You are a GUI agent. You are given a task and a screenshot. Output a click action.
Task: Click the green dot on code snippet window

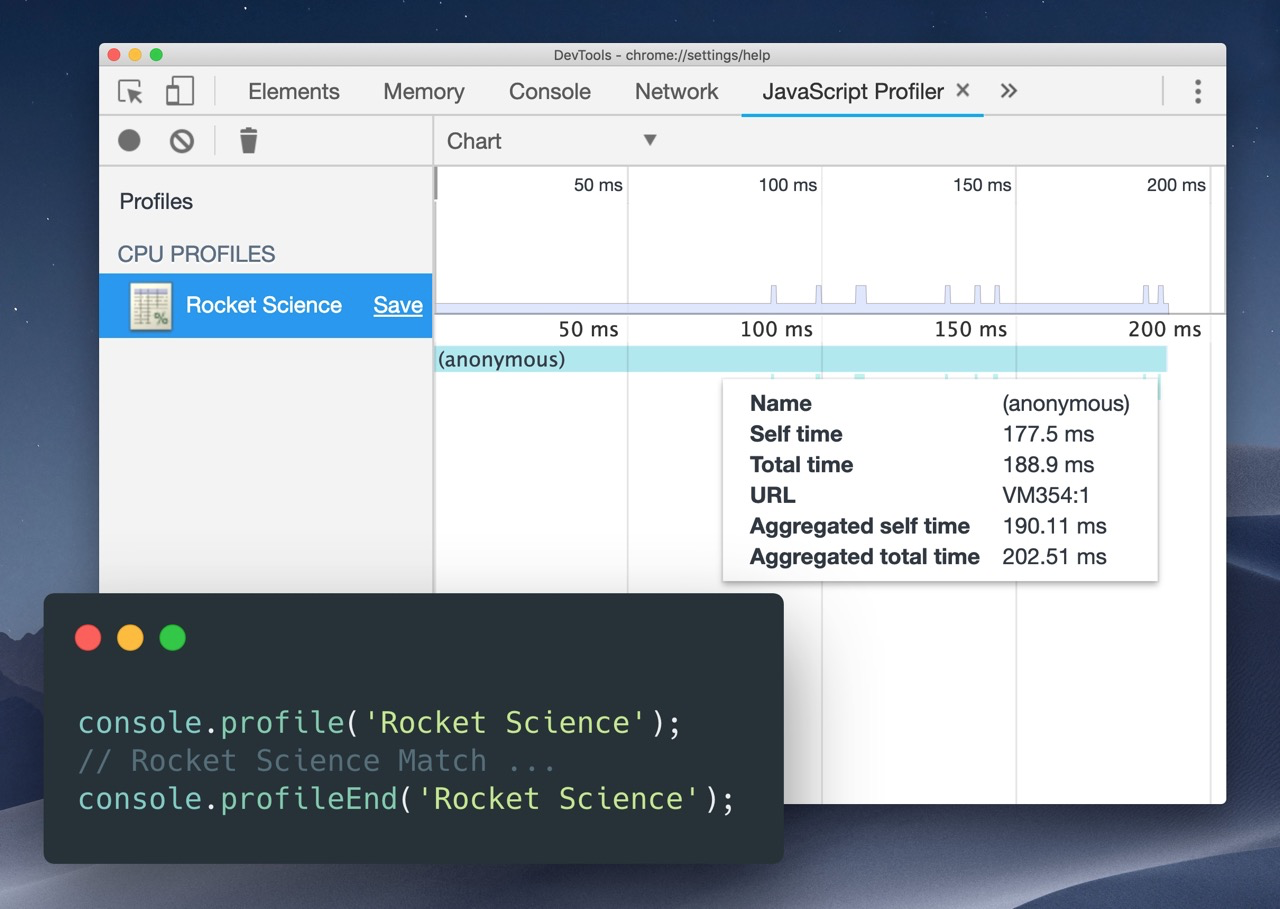173,638
